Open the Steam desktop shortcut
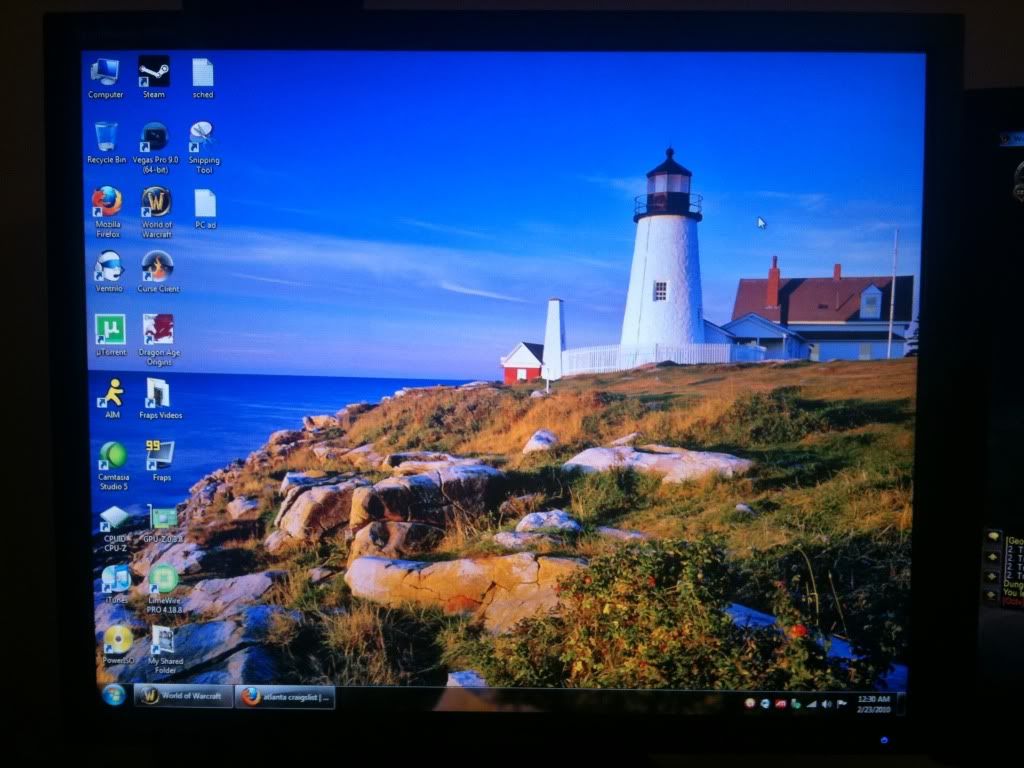 [x=153, y=72]
